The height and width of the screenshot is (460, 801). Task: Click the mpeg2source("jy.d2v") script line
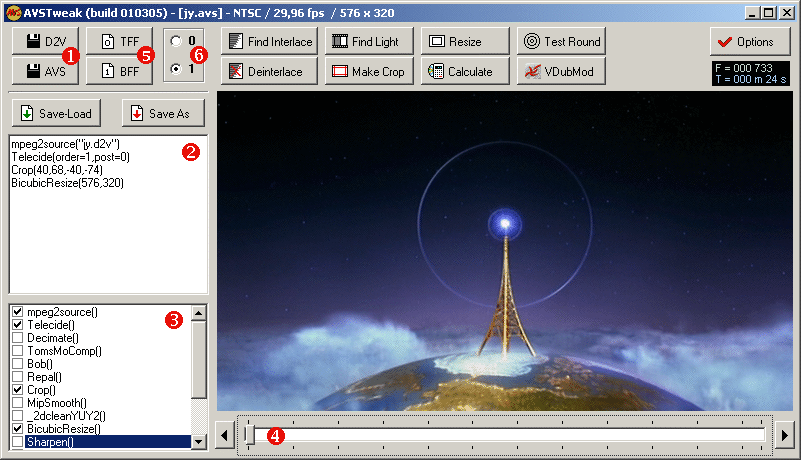point(65,144)
